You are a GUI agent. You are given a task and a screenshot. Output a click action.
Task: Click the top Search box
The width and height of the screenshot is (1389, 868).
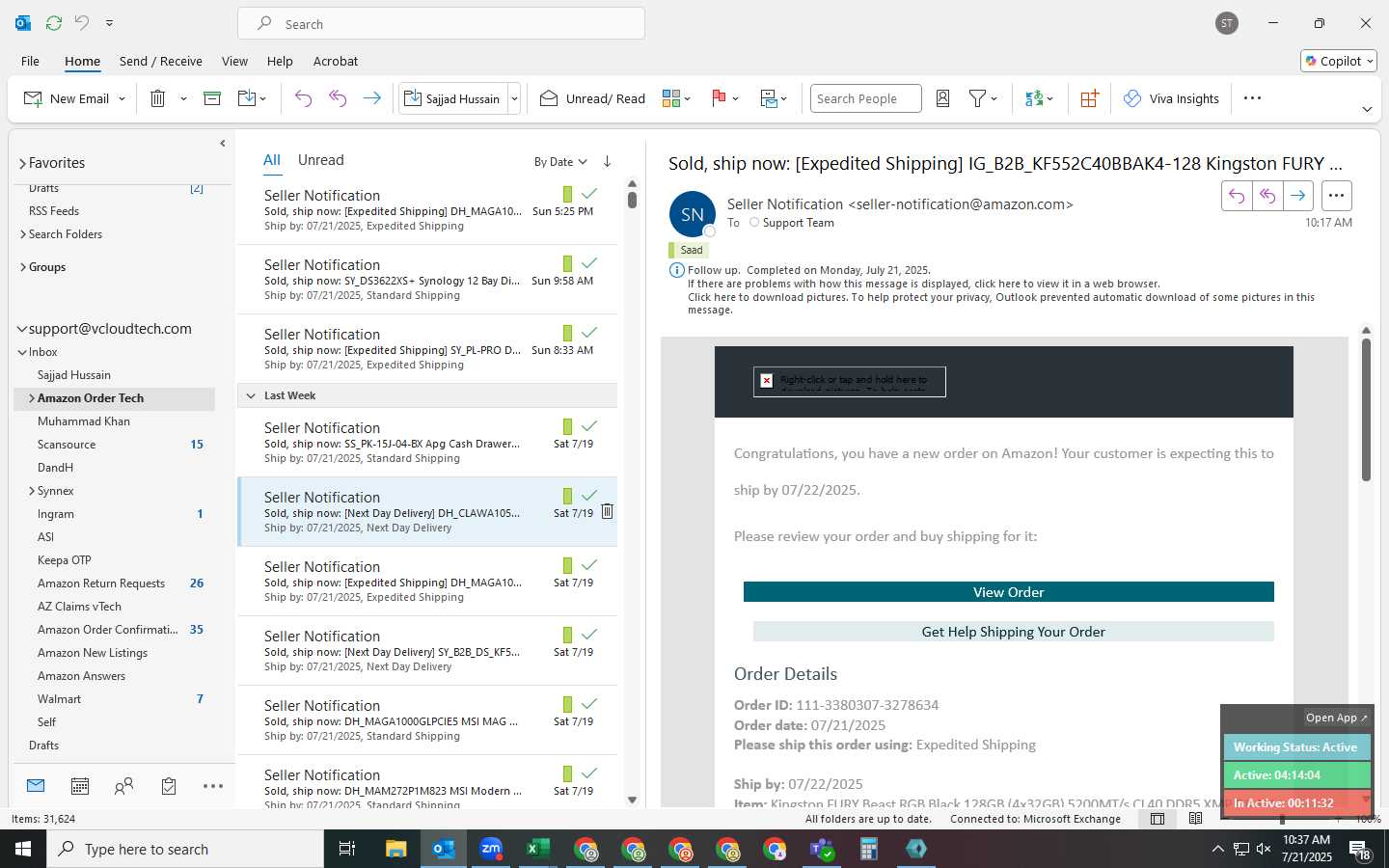pyautogui.click(x=441, y=23)
